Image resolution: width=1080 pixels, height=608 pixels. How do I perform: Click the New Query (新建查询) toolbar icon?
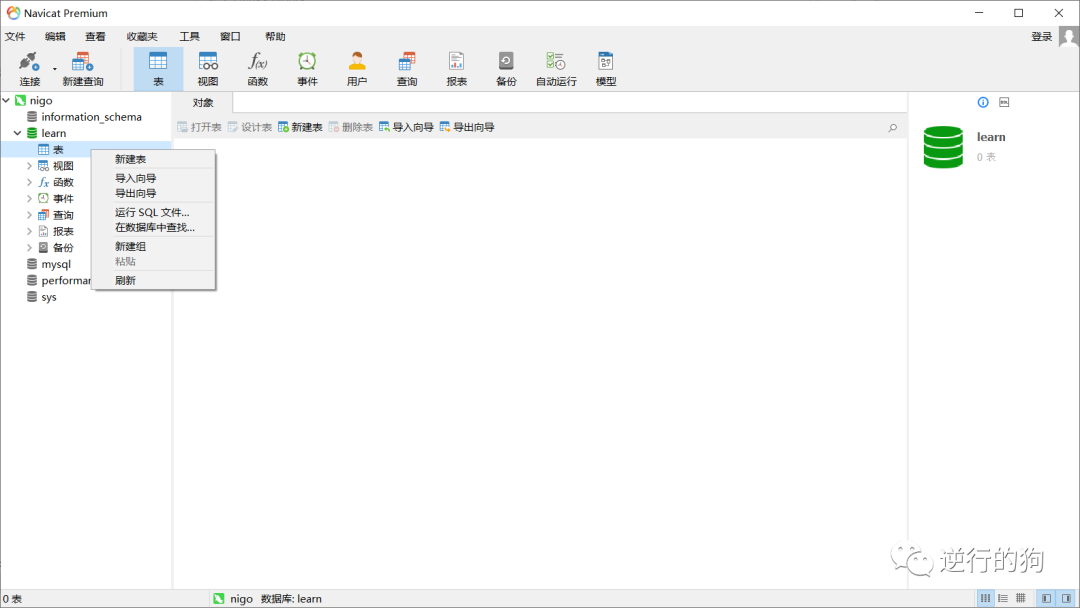[x=83, y=69]
